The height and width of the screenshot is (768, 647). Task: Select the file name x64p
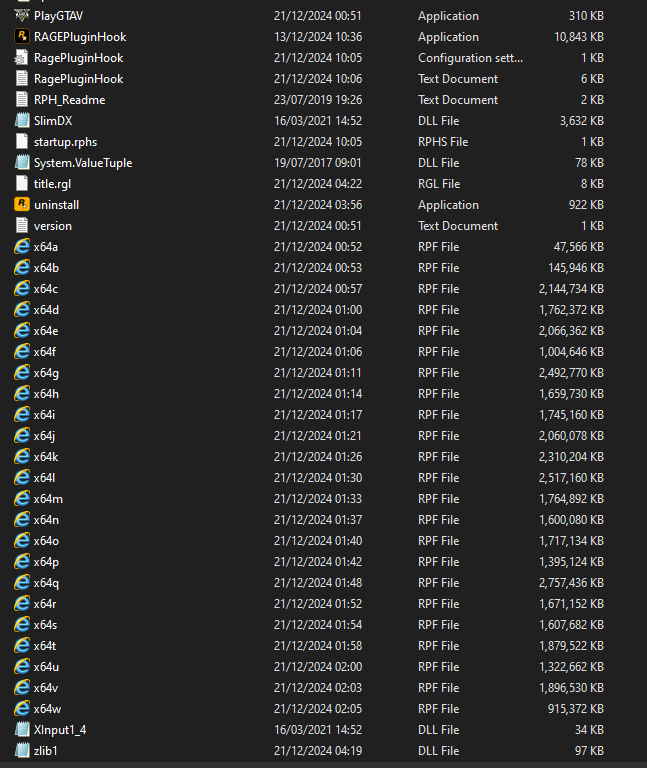tap(46, 562)
